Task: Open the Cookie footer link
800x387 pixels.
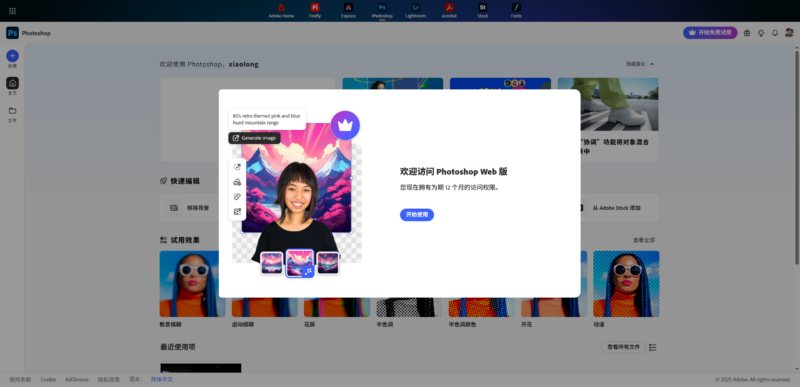Action: pyautogui.click(x=48, y=379)
